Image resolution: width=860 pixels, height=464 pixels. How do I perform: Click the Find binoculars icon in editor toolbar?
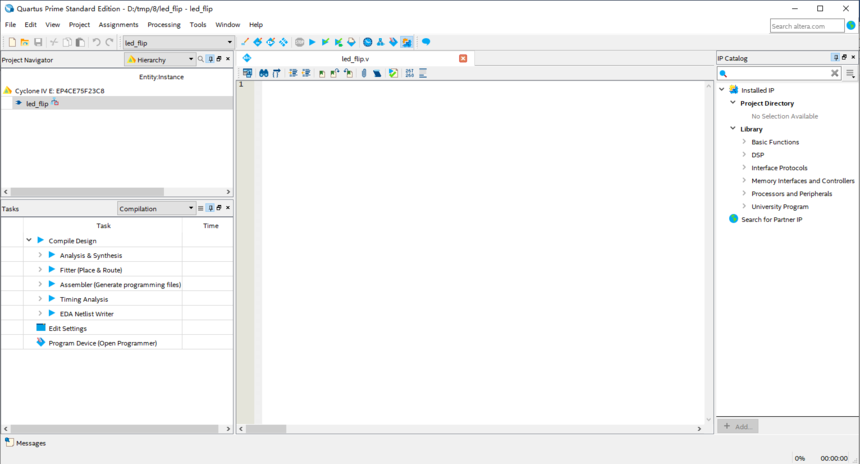click(x=263, y=73)
